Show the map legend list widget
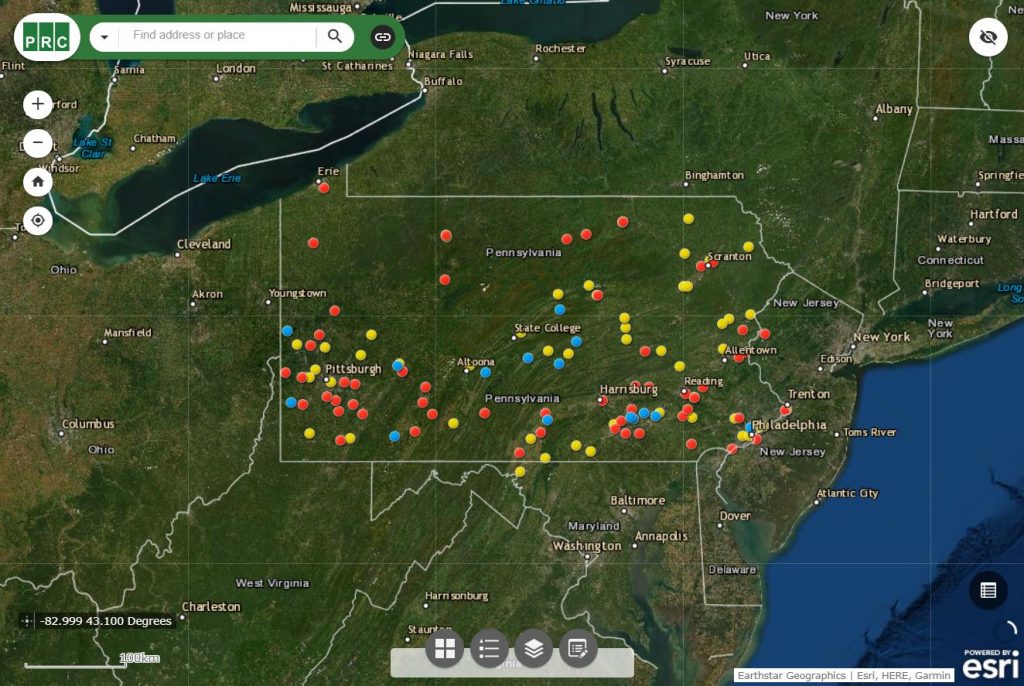1024x686 pixels. pos(489,649)
